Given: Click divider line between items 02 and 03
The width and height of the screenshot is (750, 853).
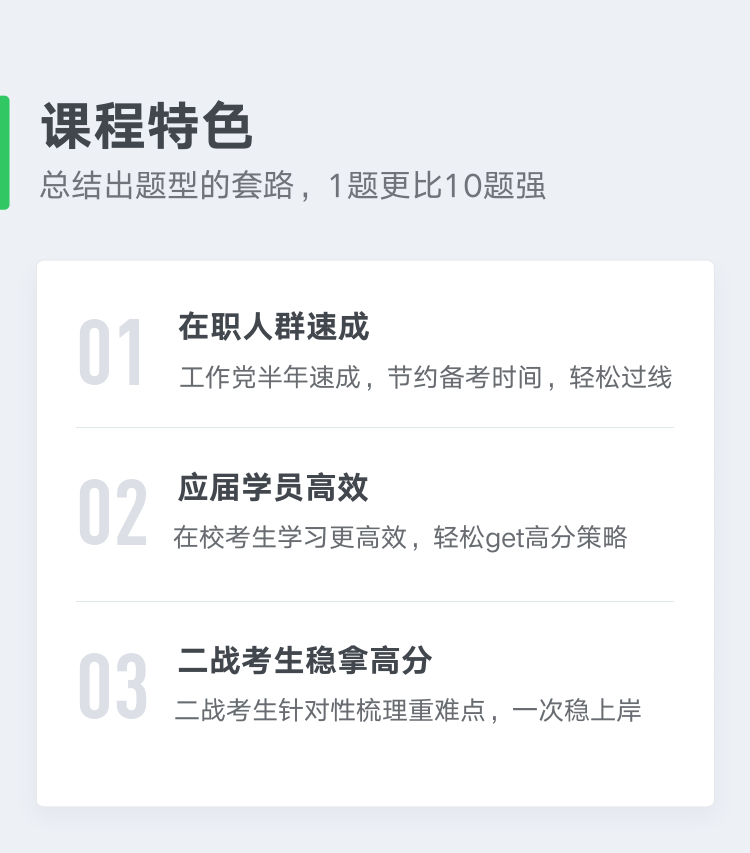Looking at the screenshot, I should pos(375,602).
